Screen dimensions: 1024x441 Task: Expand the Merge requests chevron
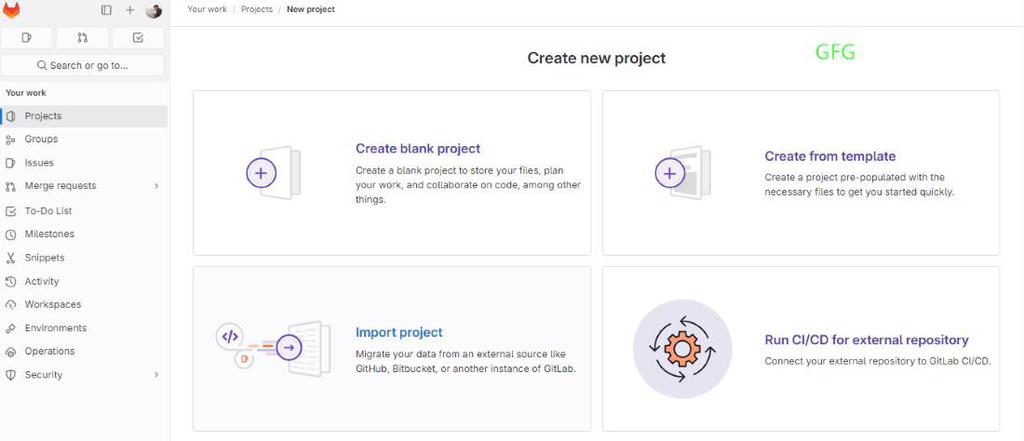(156, 186)
